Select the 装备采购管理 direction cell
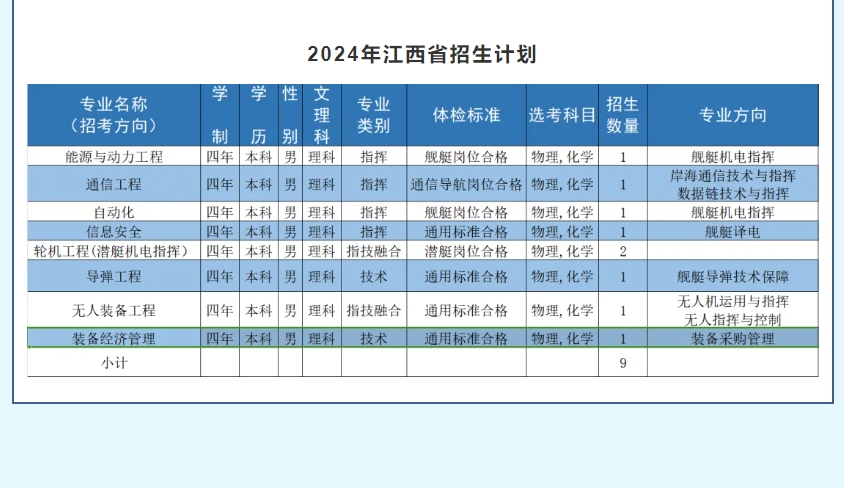Viewport: 844px width, 488px height. (x=732, y=339)
